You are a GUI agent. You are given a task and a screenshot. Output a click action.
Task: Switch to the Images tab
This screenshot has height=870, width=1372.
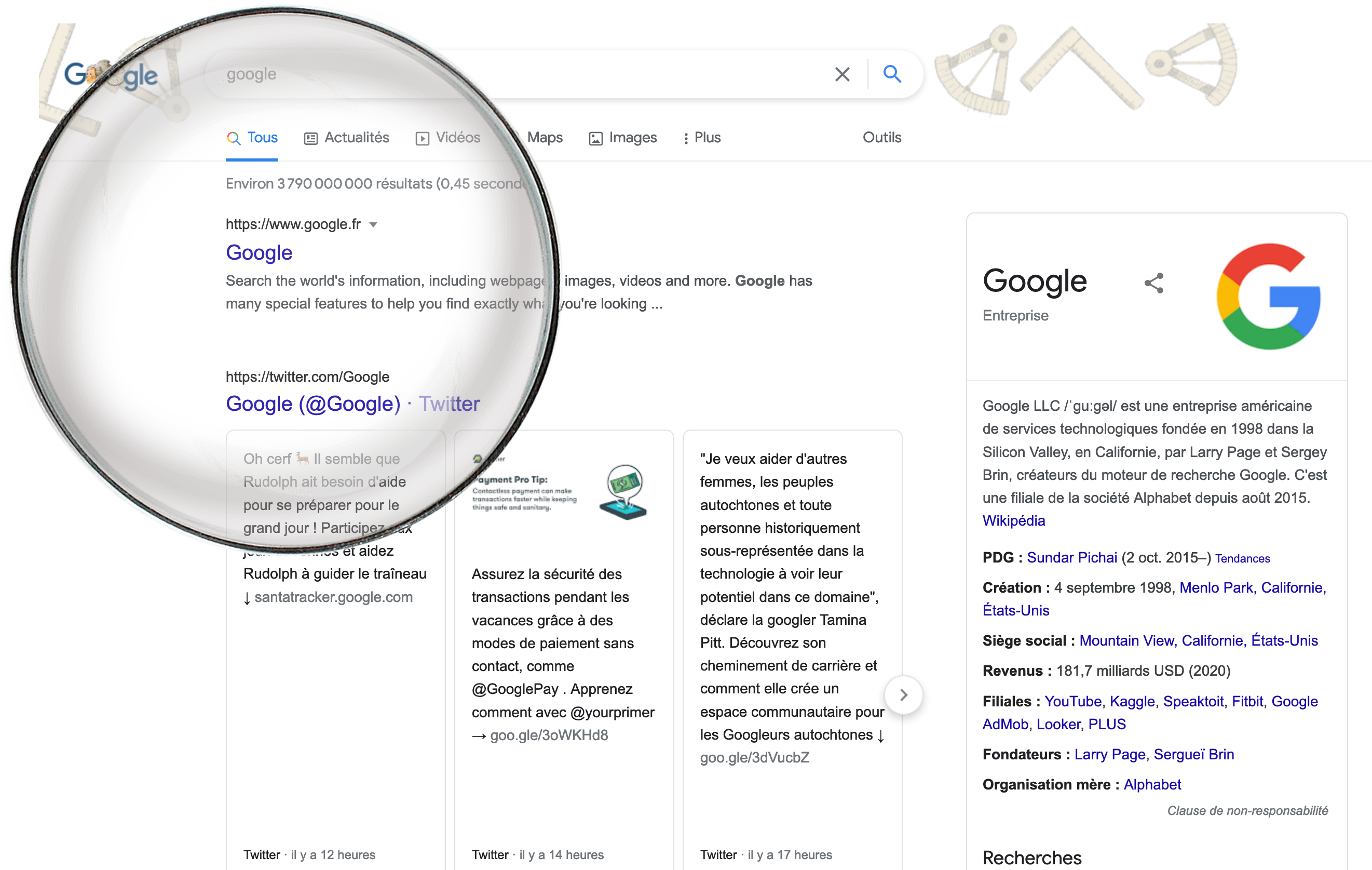tap(623, 138)
